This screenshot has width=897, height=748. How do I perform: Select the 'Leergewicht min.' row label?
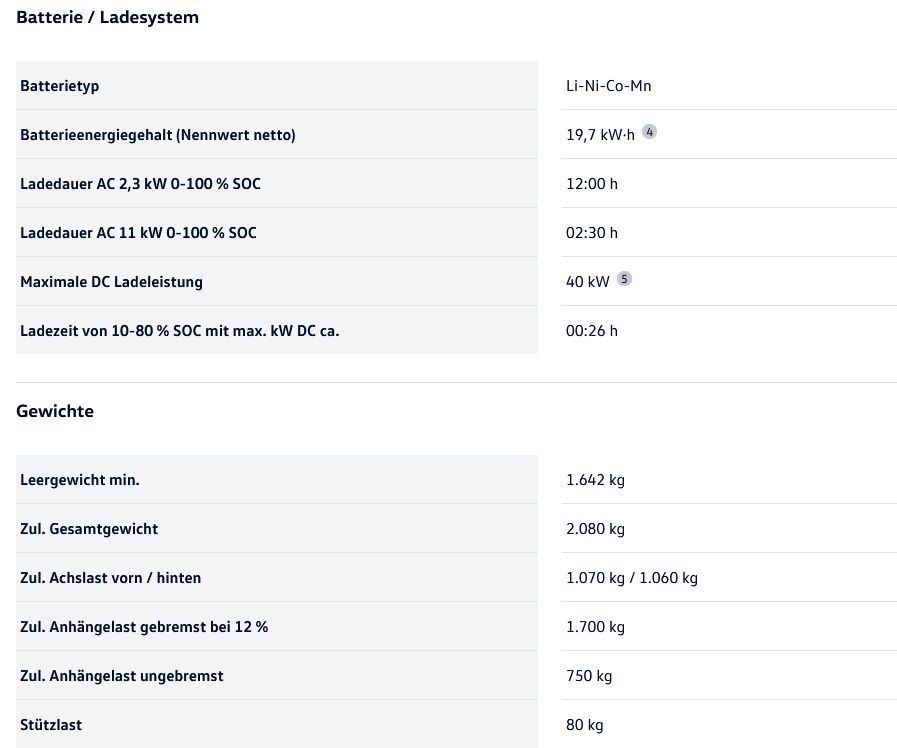[x=80, y=480]
